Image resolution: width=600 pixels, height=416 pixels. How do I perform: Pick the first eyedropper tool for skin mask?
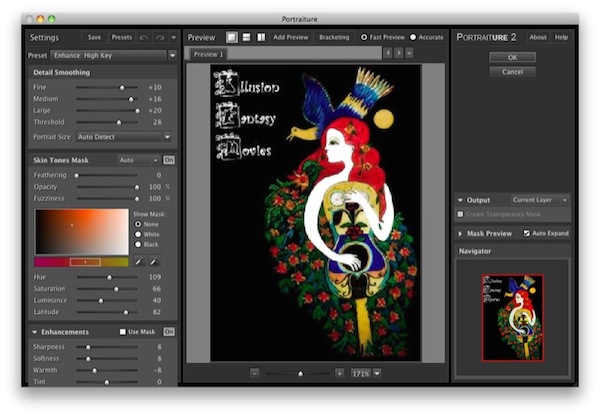[139, 261]
